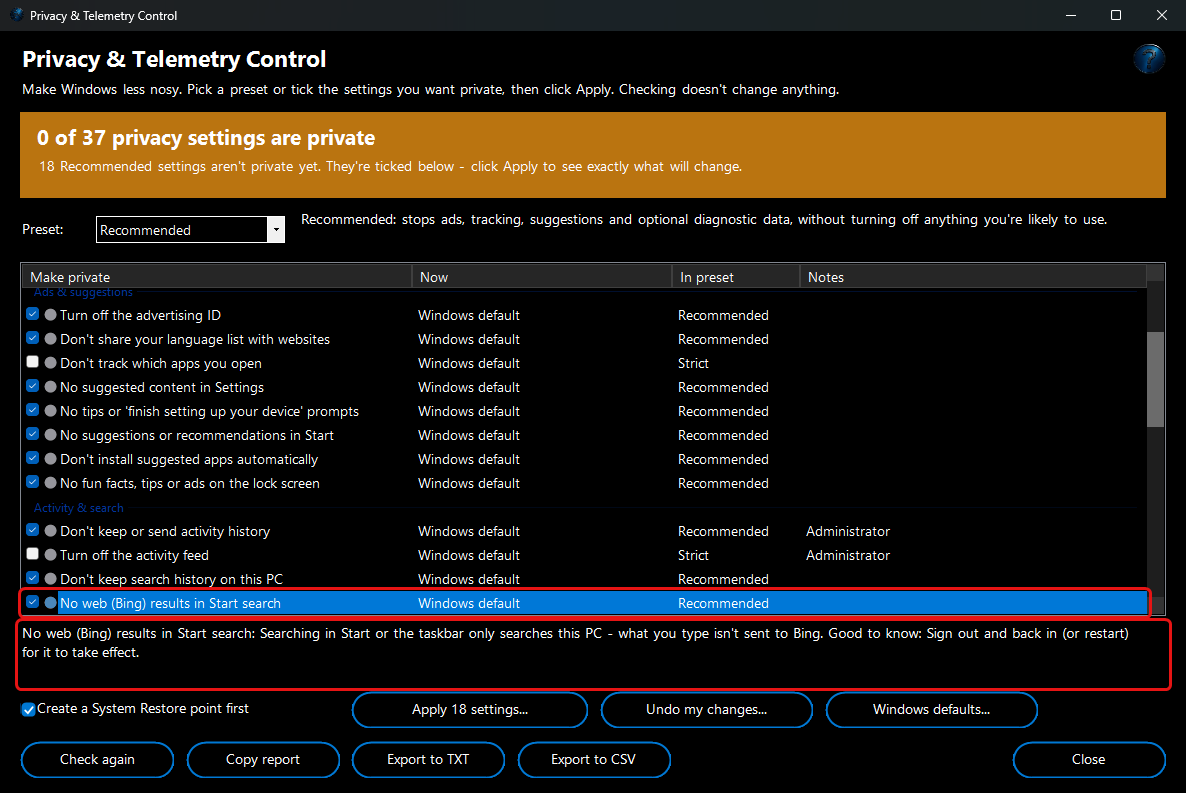Uncheck Don't keep search history on this PC
The image size is (1186, 793).
pos(33,578)
